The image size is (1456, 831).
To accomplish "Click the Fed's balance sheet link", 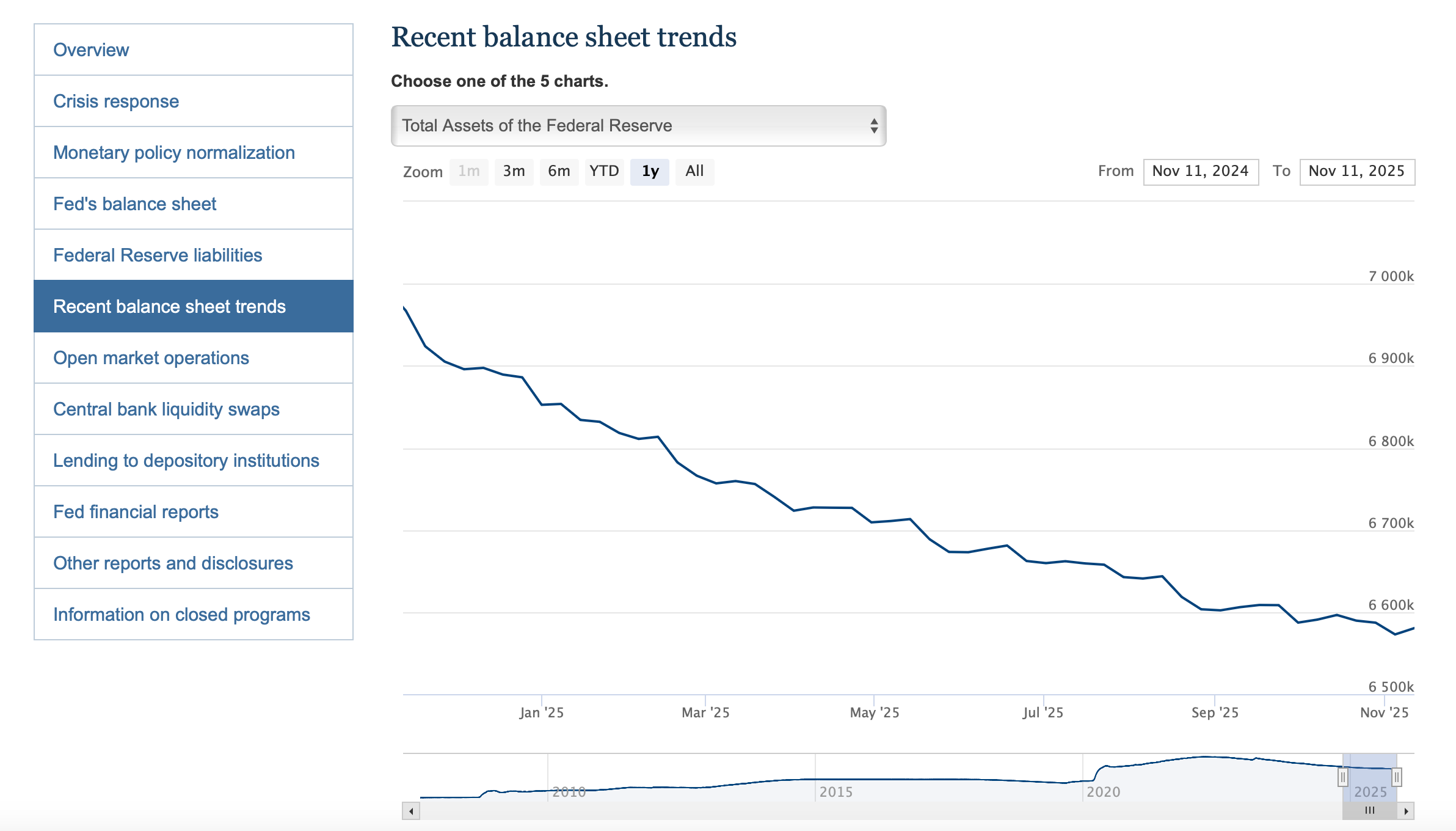I will tap(134, 203).
